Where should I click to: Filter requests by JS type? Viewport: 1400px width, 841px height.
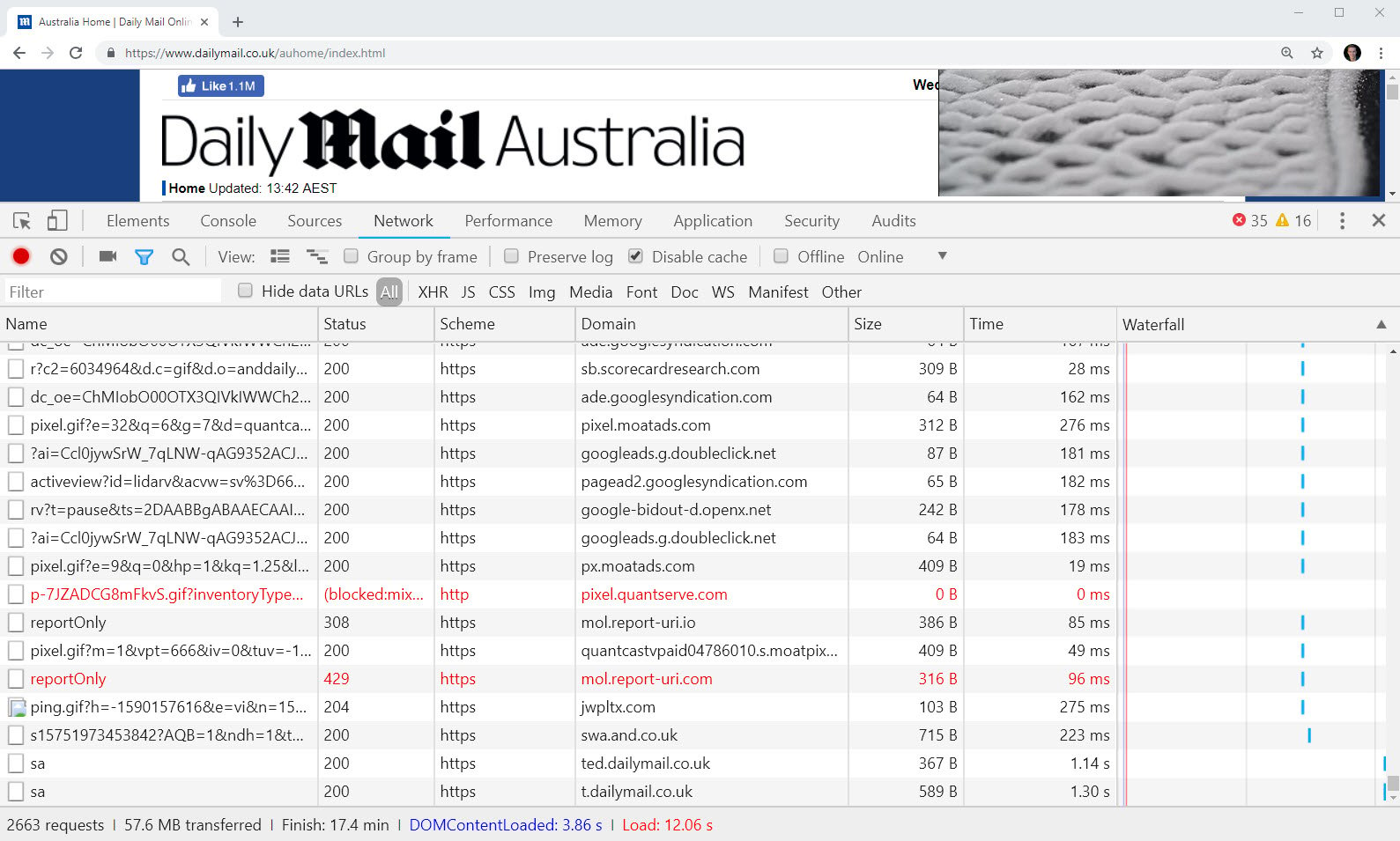tap(468, 292)
